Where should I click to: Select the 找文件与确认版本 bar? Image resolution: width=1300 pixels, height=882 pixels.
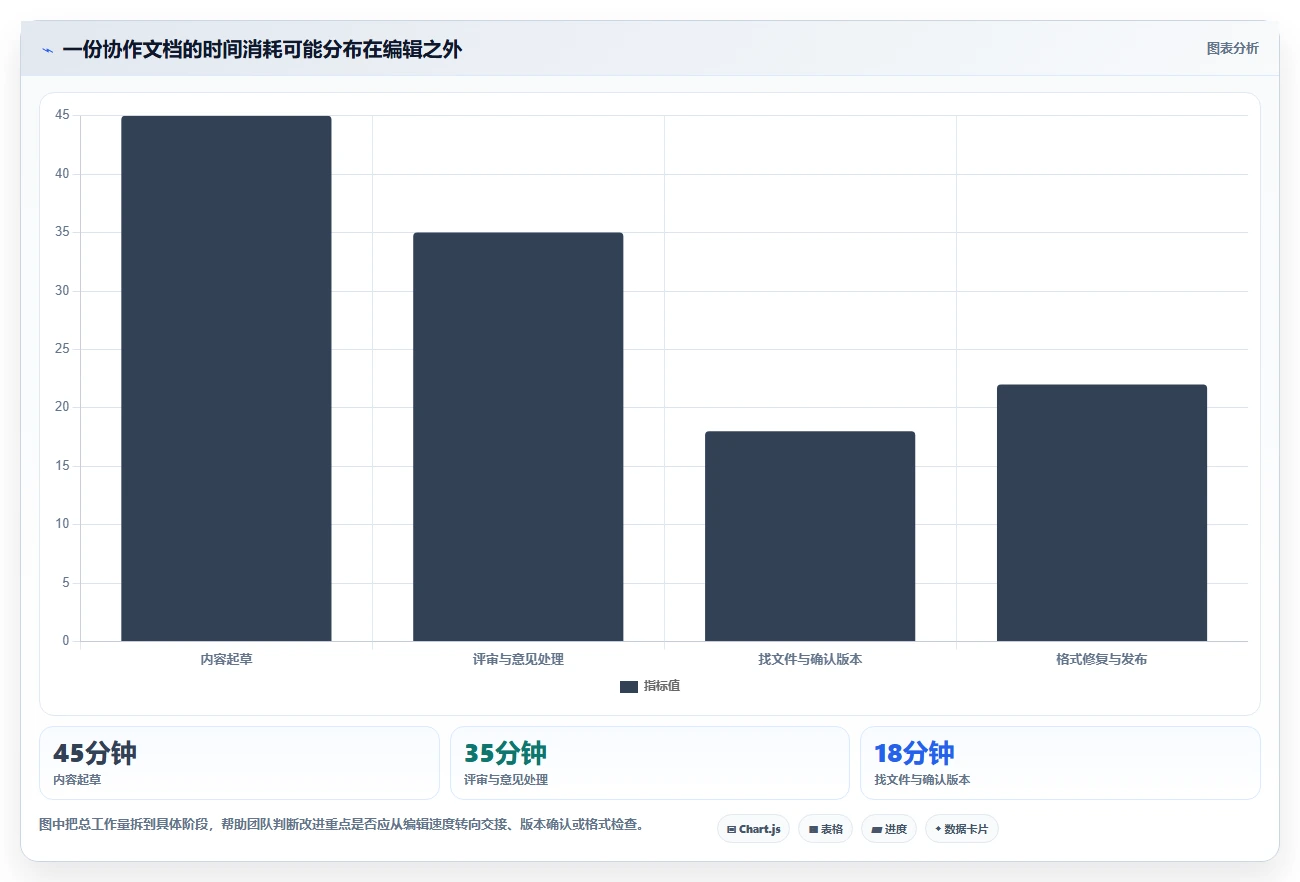(810, 536)
